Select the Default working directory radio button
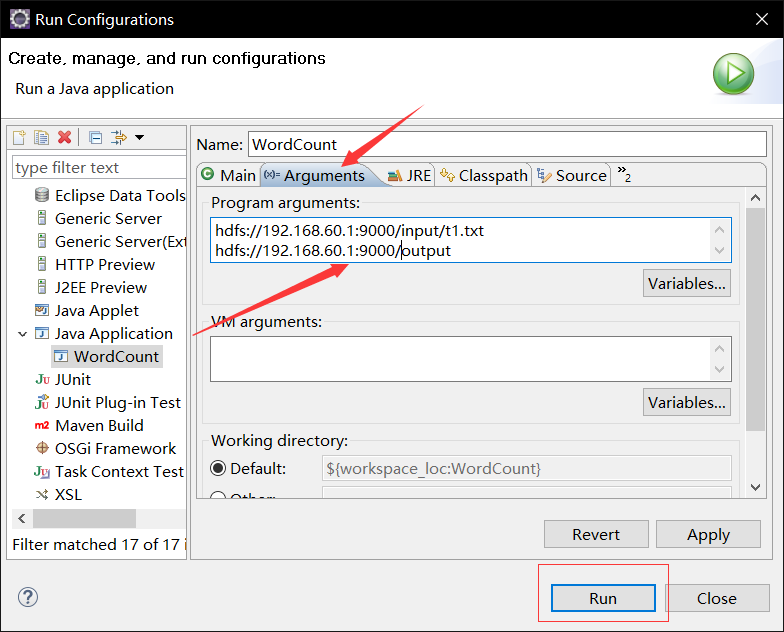The image size is (784, 632). pyautogui.click(x=218, y=468)
